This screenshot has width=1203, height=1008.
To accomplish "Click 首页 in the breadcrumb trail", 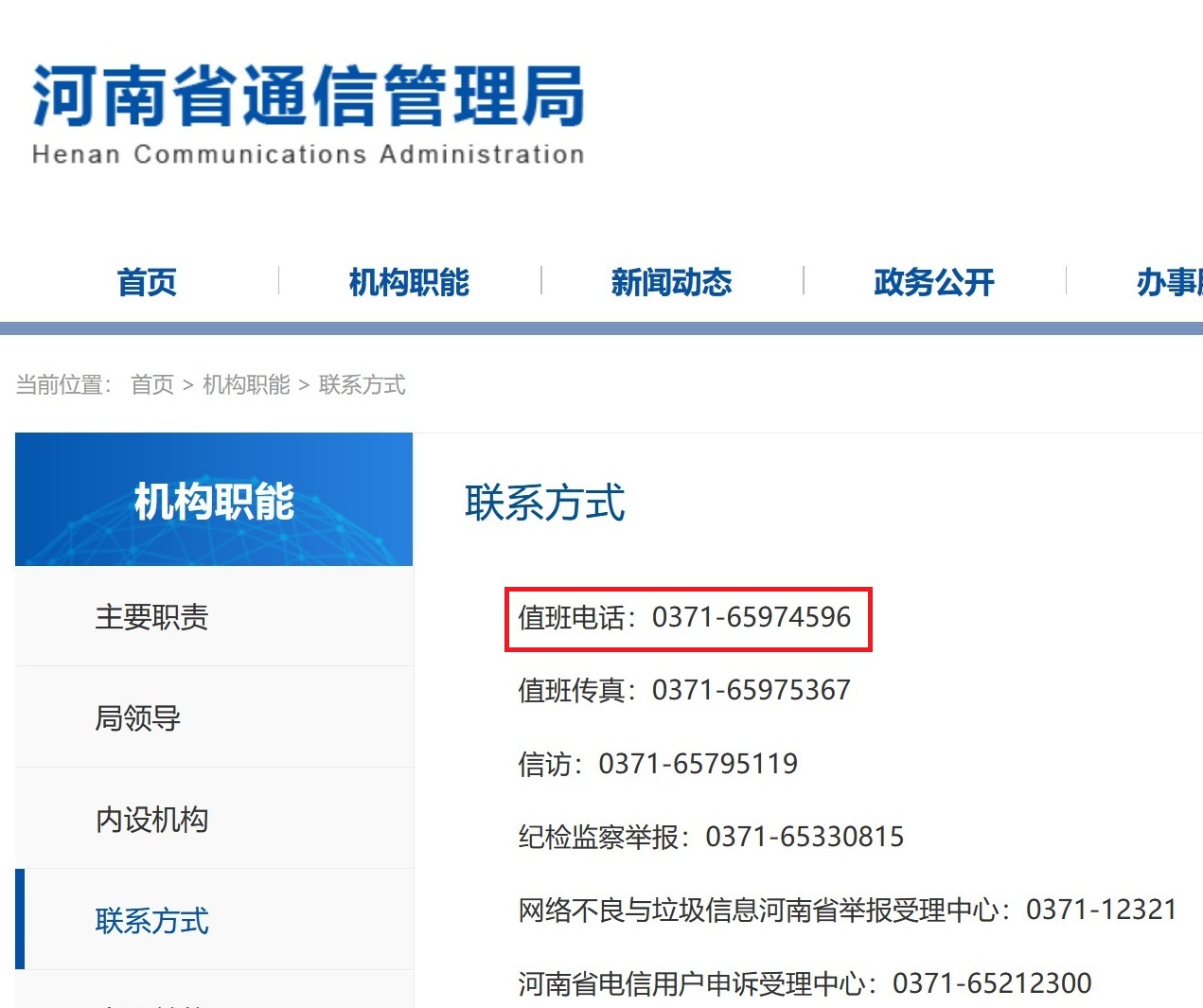I will [152, 384].
